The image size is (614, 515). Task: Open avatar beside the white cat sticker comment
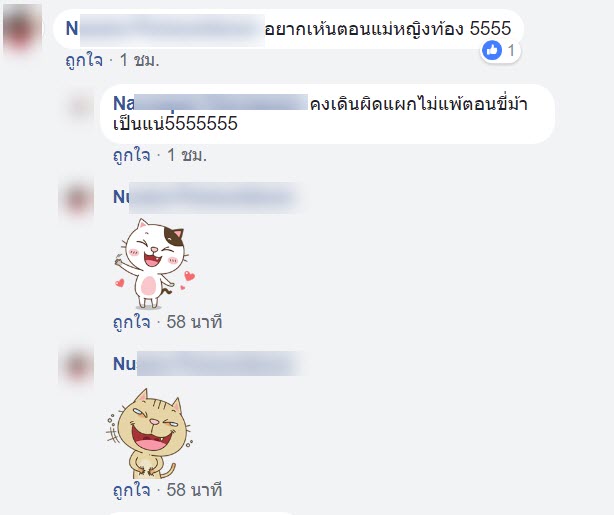[x=76, y=200]
